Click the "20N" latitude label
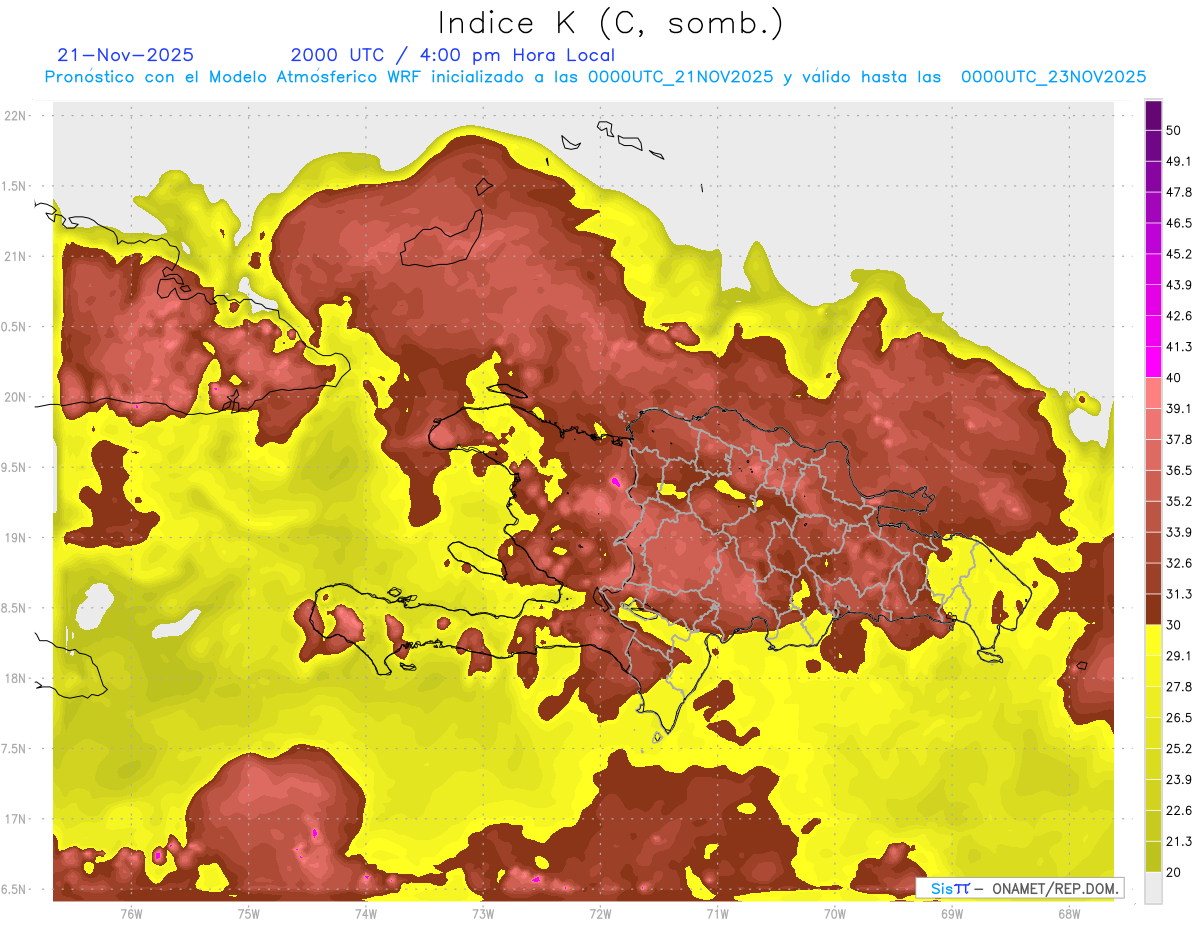 tap(16, 397)
